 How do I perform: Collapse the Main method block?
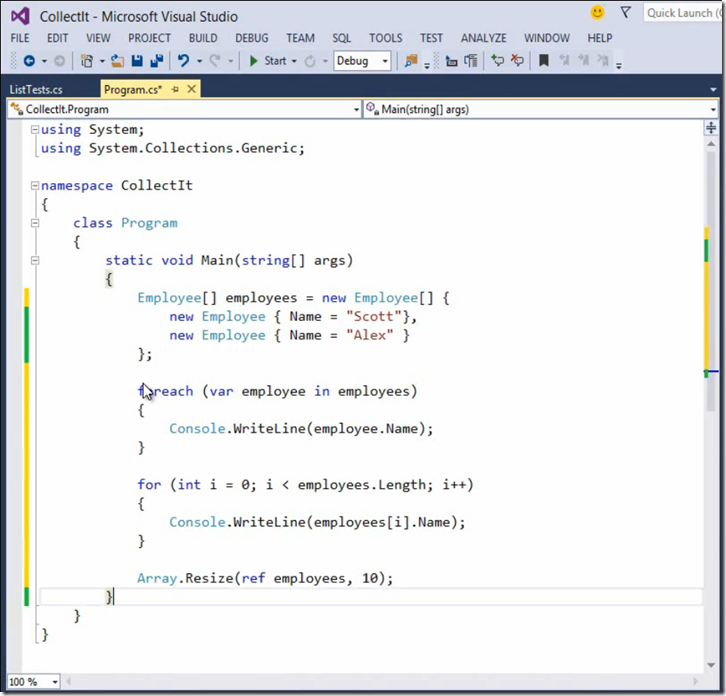[x=35, y=261]
